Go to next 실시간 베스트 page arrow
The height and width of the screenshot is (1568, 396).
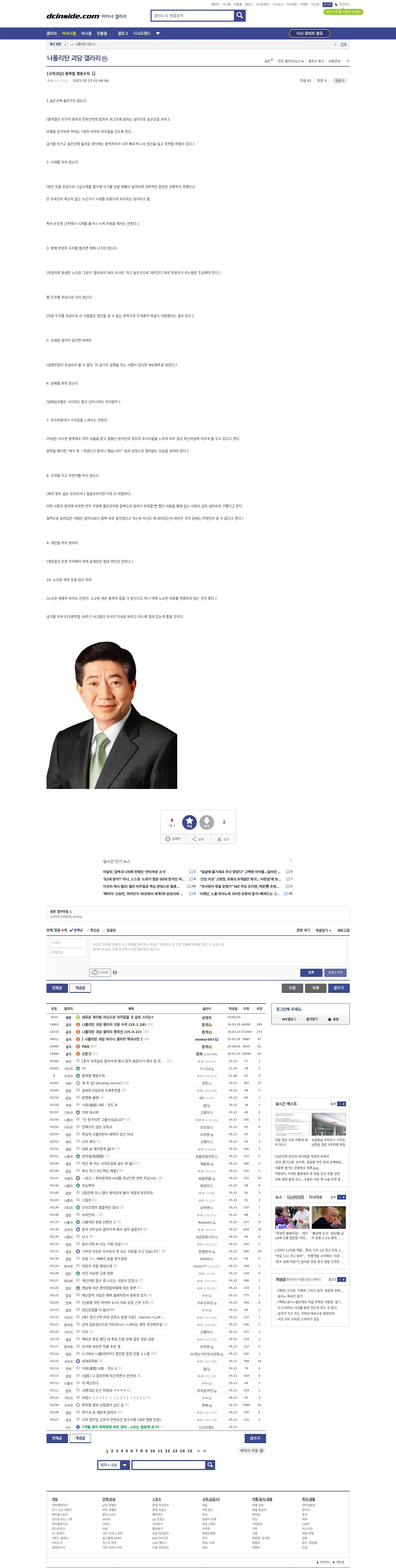tap(344, 1104)
